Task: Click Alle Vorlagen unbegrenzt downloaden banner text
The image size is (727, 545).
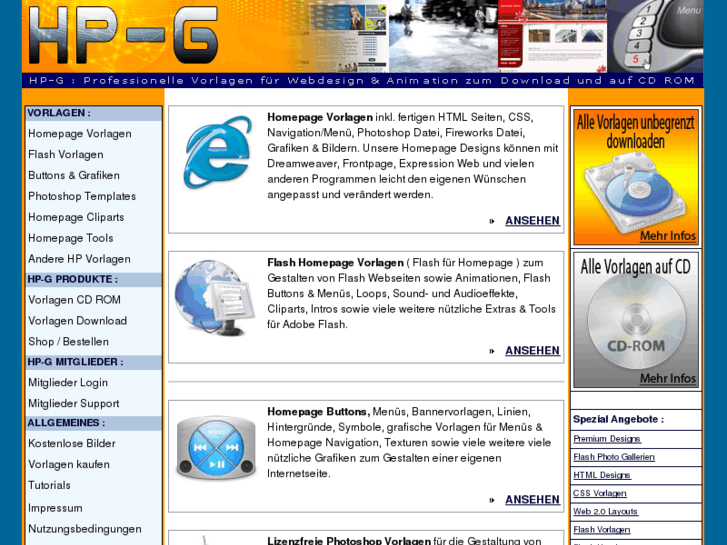Action: point(636,132)
